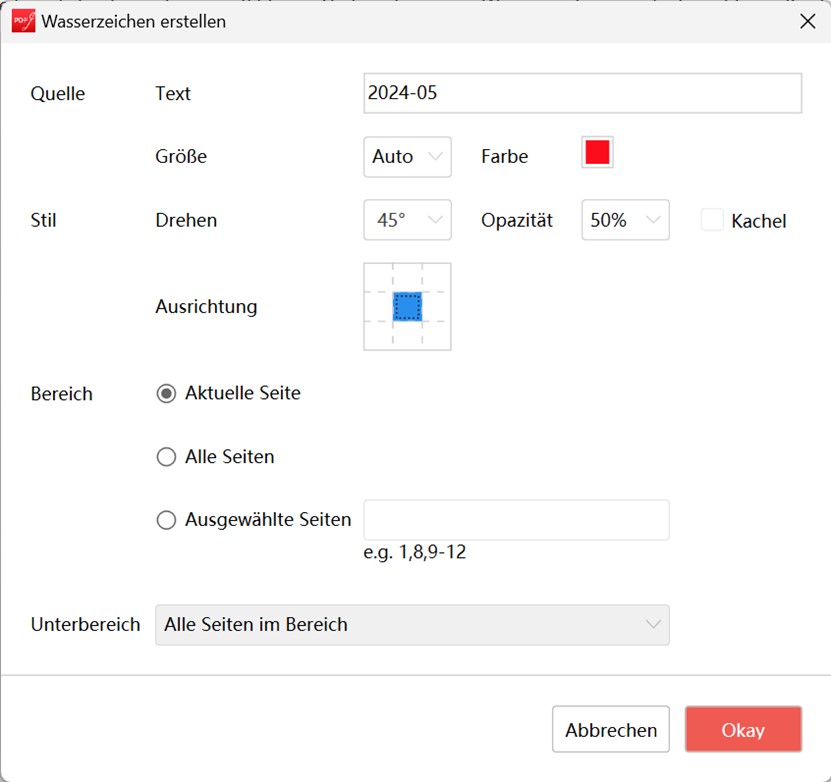Close the Wasserzeichen erstellen dialog

point(807,21)
